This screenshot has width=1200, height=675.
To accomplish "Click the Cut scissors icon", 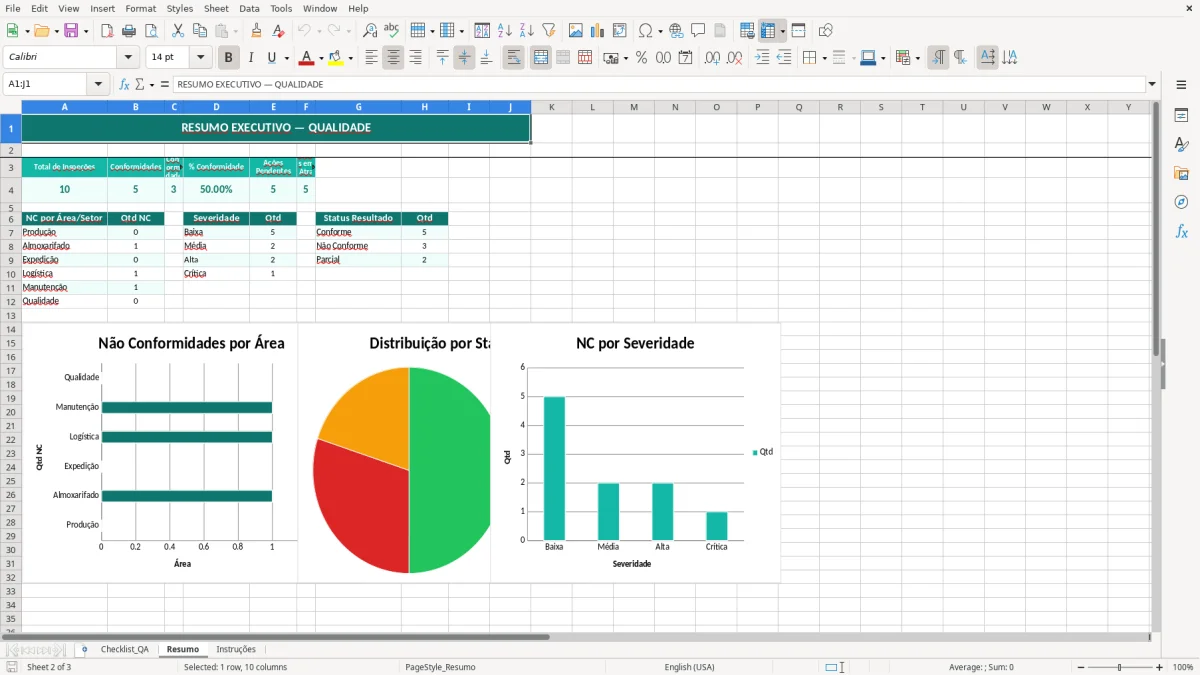I will pos(178,31).
